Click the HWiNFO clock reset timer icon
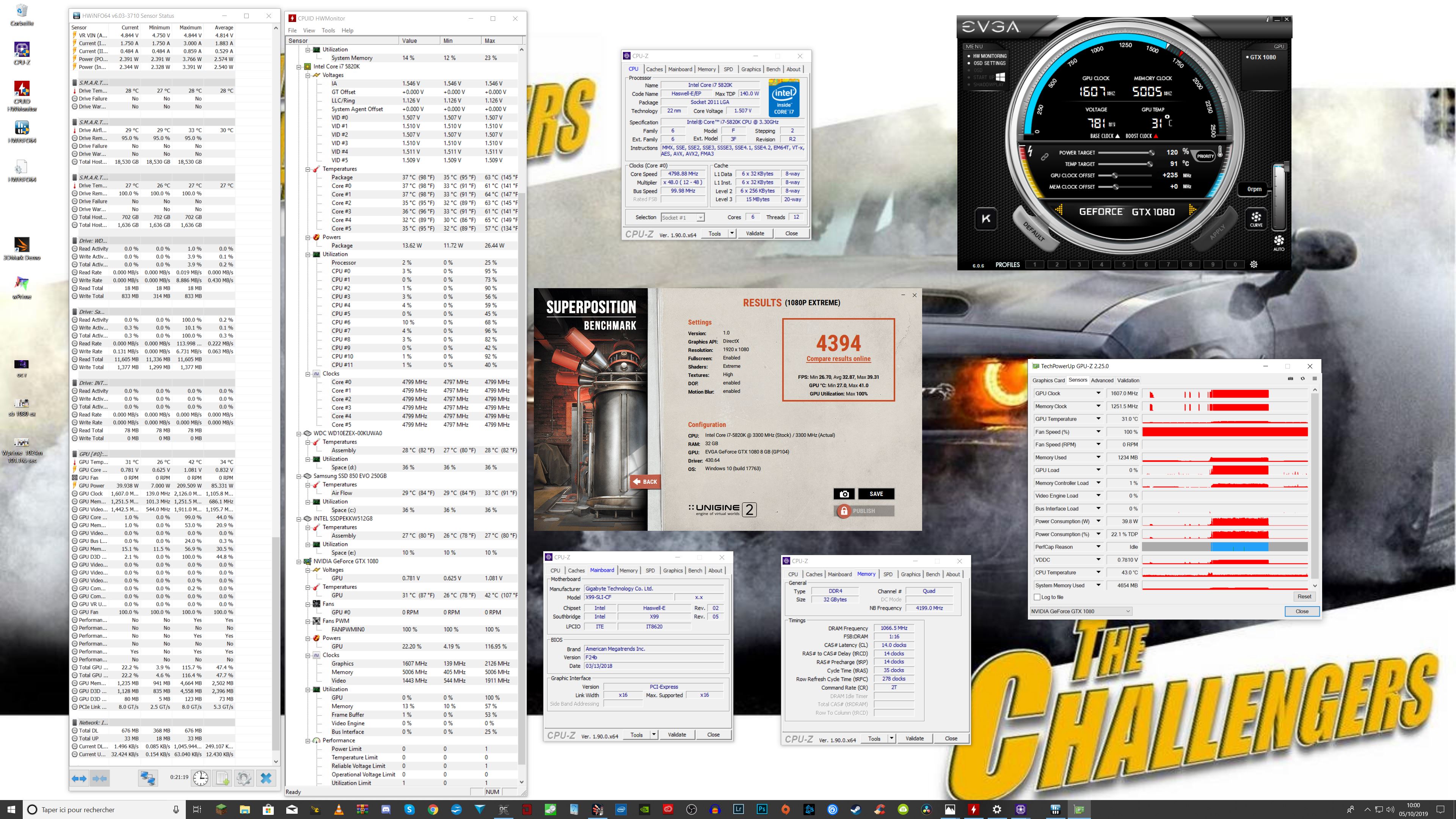The image size is (1456, 819). tap(200, 778)
